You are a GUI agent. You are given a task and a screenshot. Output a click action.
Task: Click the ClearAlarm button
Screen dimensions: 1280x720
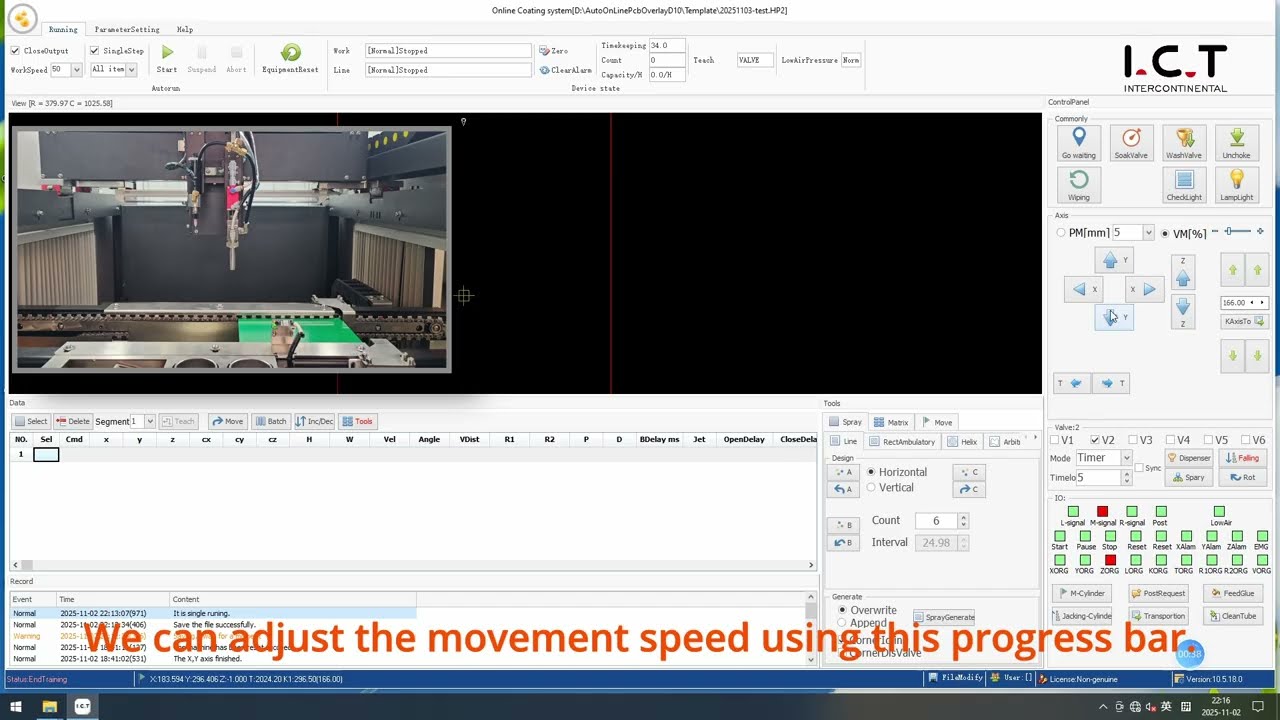[565, 70]
